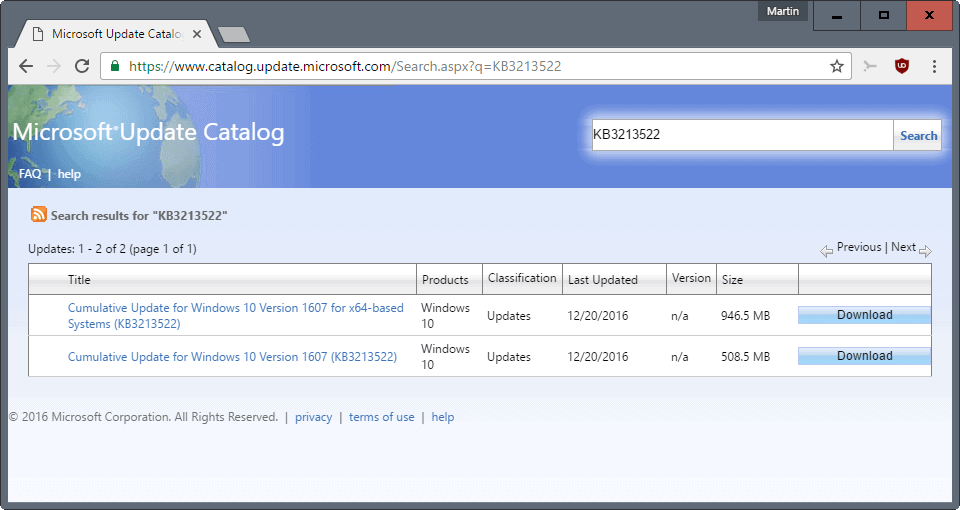This screenshot has width=960, height=510.
Task: Open the uBlock Origin extension icon
Action: 902,66
